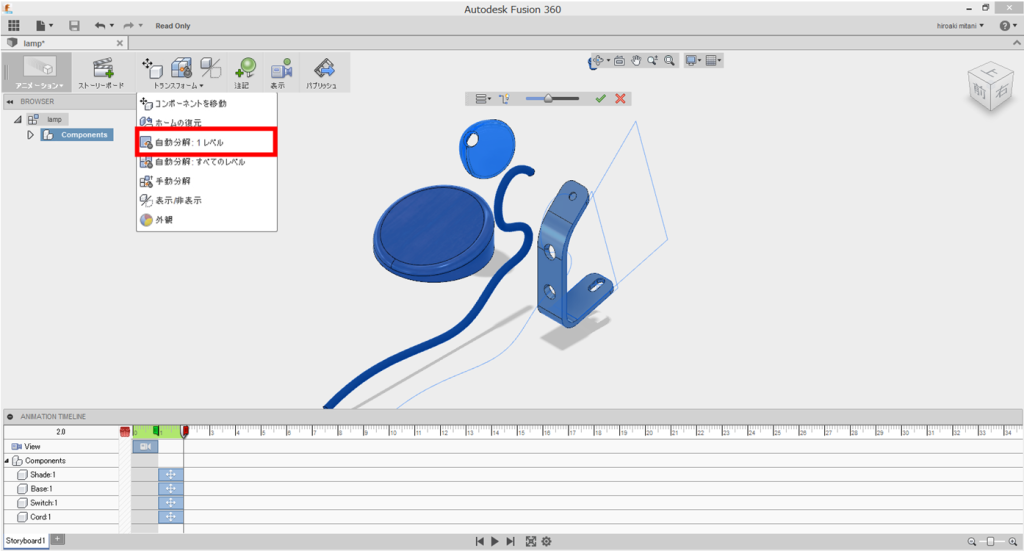This screenshot has height=551, width=1024.
Task: Click the Look At icon in the navigation bar
Action: (619, 61)
